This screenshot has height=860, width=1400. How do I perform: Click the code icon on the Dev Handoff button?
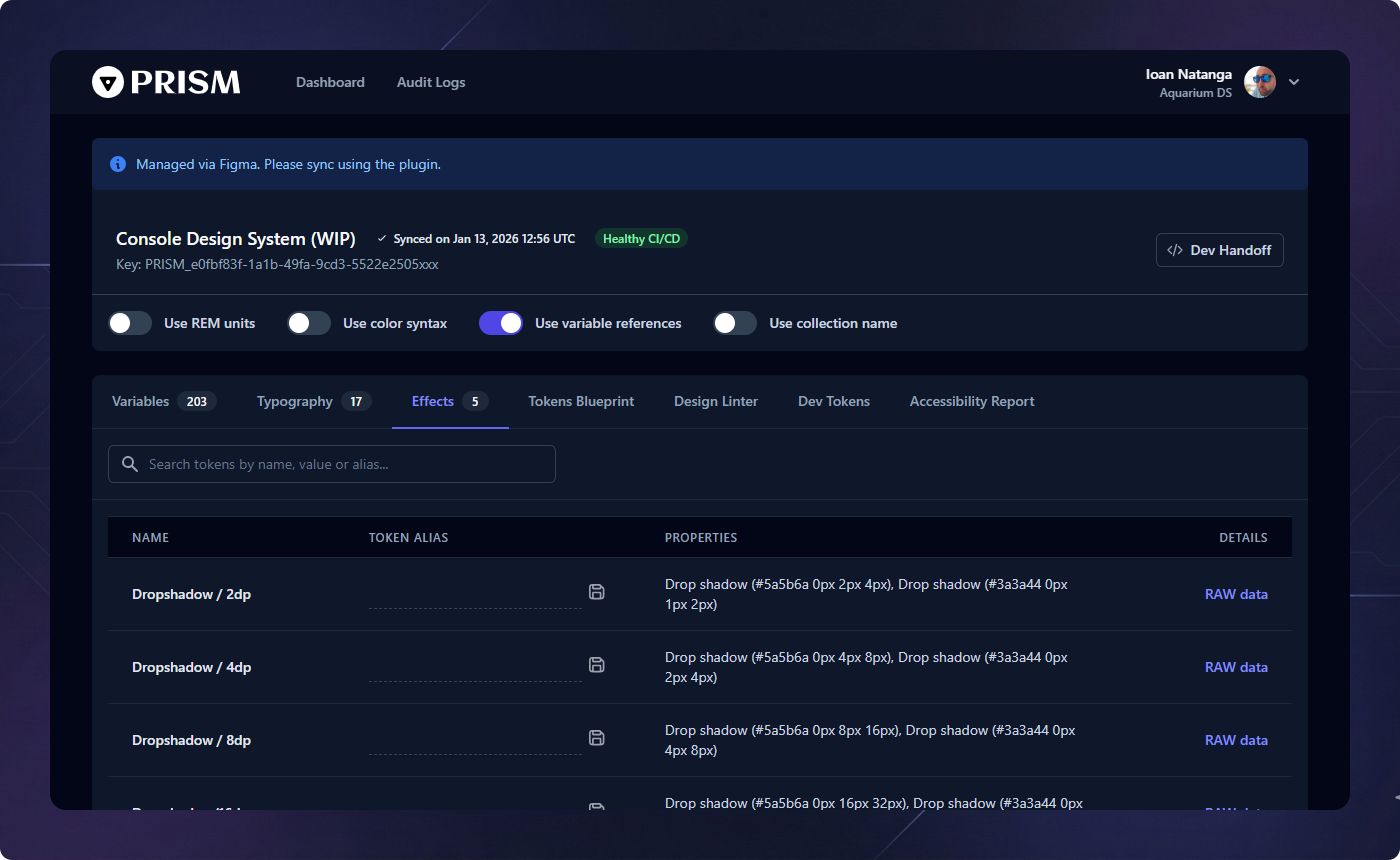(x=1174, y=250)
